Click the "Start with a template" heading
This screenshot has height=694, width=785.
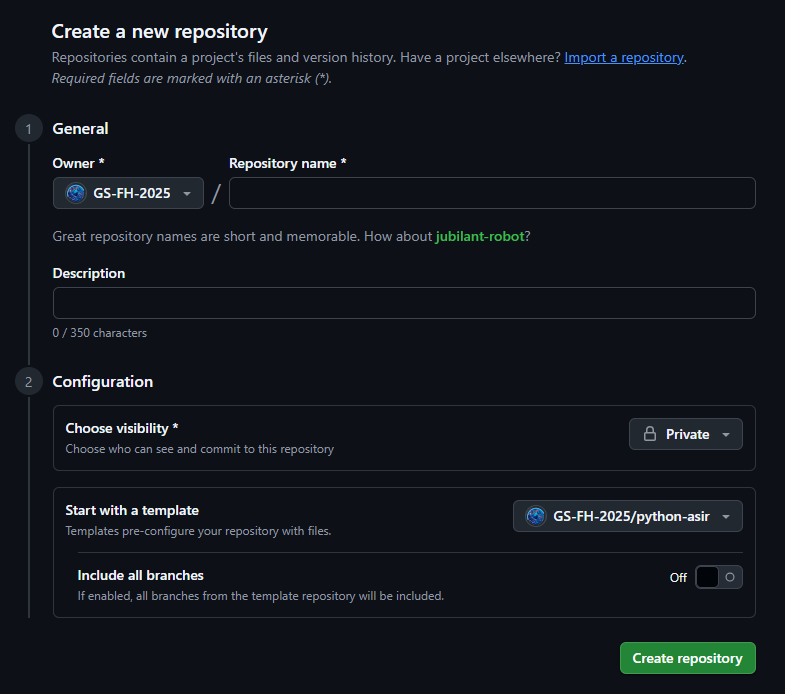[132, 510]
